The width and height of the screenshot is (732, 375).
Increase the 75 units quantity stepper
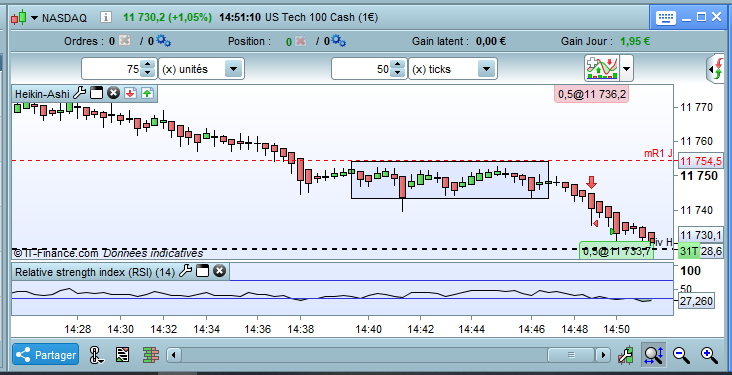tap(148, 65)
